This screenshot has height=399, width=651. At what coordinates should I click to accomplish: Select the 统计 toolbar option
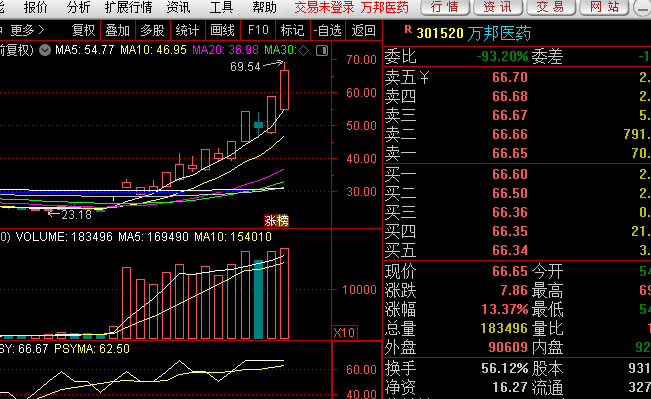coord(187,30)
